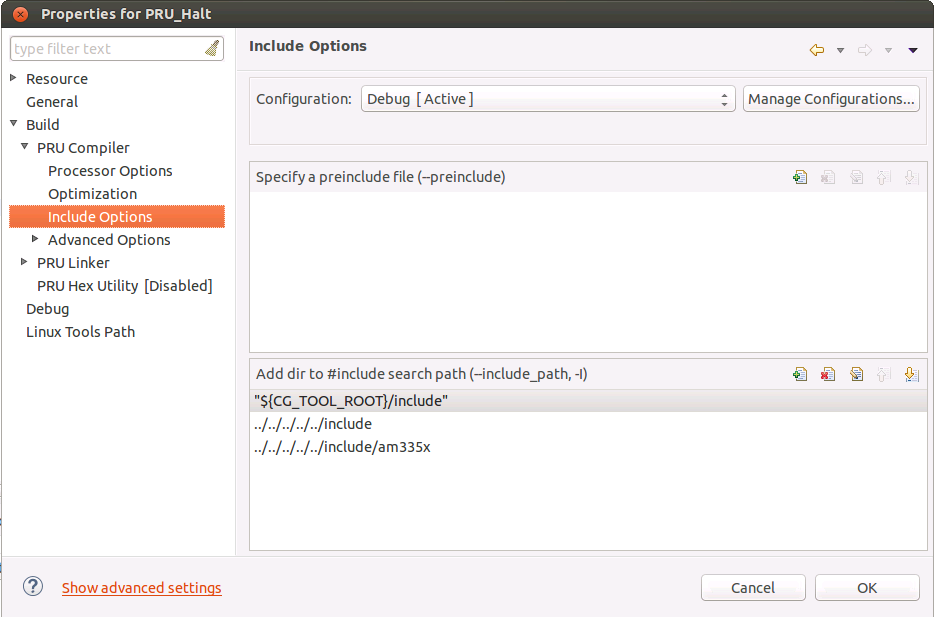Click the type filter text field
Viewport: 934px width, 617px height.
(110, 48)
